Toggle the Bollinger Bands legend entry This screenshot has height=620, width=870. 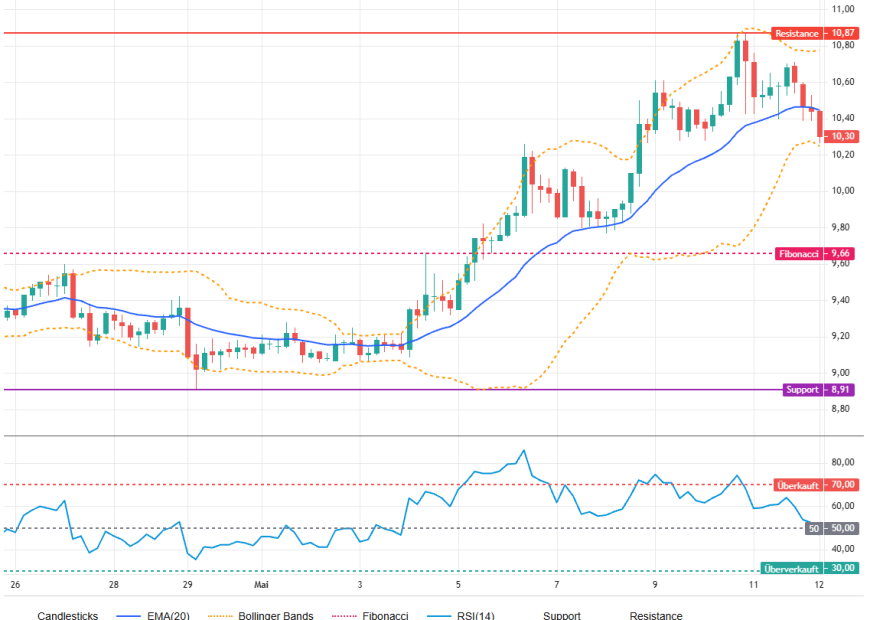tap(261, 615)
